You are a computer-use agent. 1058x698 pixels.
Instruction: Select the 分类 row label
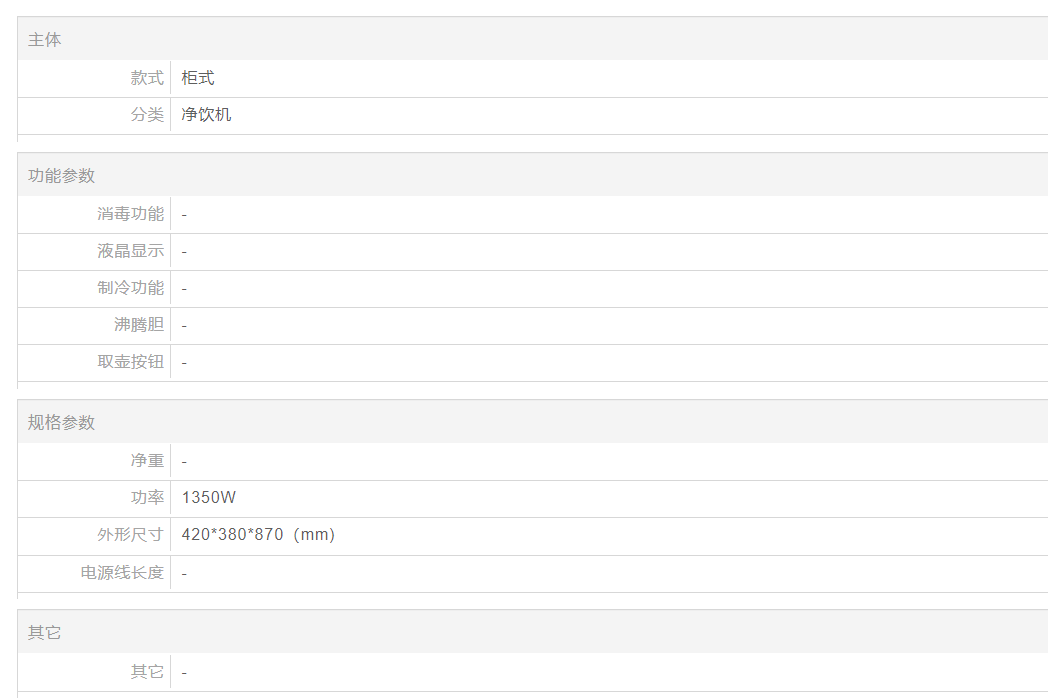point(147,115)
